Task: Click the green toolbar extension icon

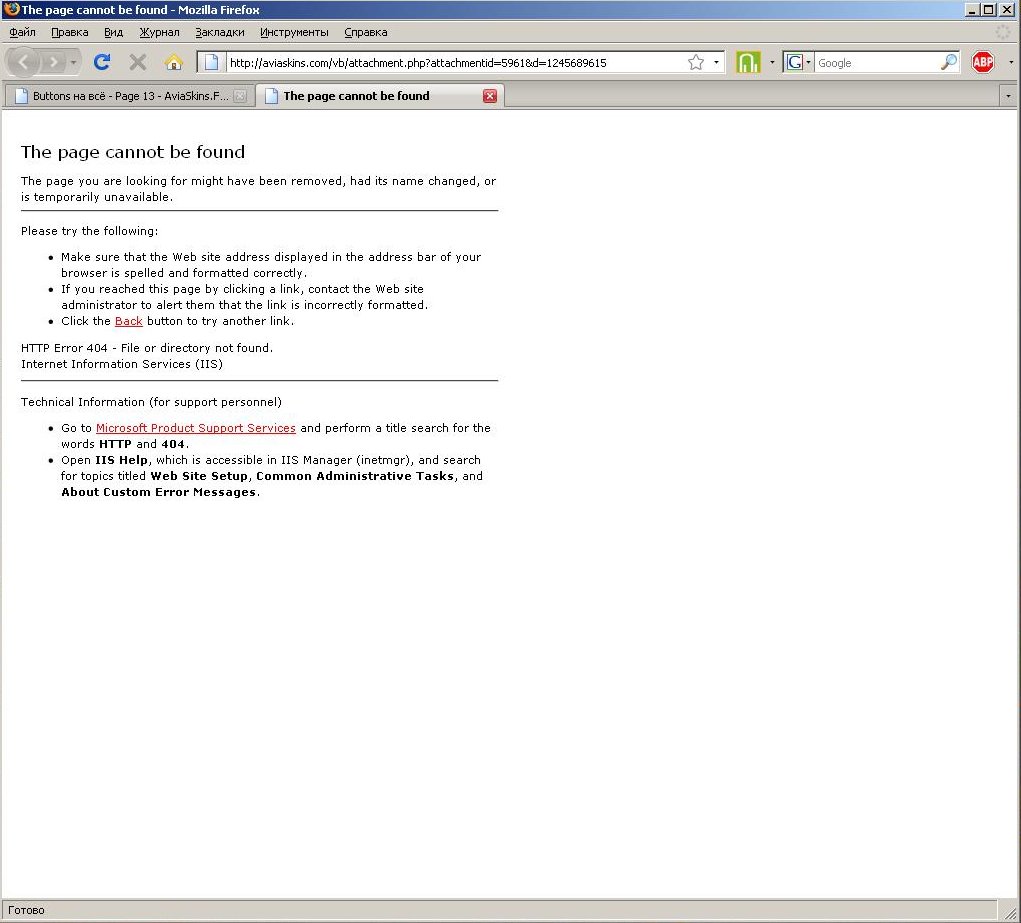Action: pyautogui.click(x=748, y=63)
